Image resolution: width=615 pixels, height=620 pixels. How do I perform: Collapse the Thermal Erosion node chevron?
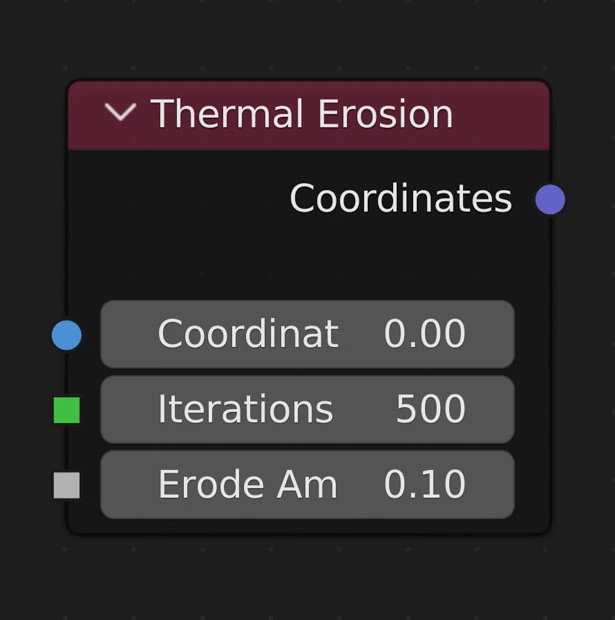(120, 114)
